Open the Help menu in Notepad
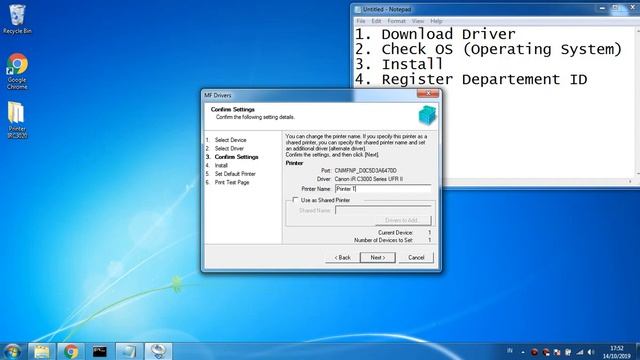The height and width of the screenshot is (360, 640). [436, 21]
